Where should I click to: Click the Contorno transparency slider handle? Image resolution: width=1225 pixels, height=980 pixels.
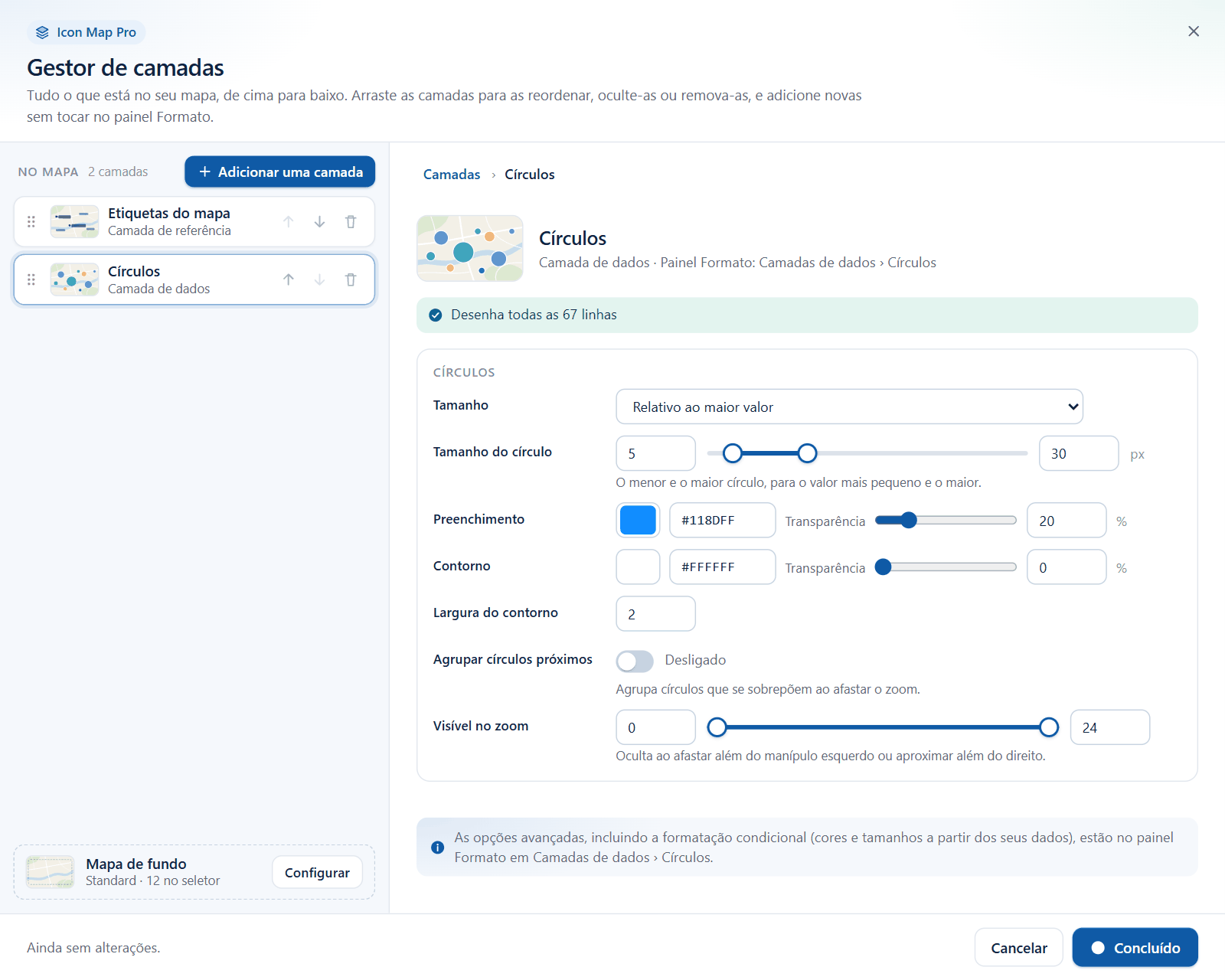(883, 567)
